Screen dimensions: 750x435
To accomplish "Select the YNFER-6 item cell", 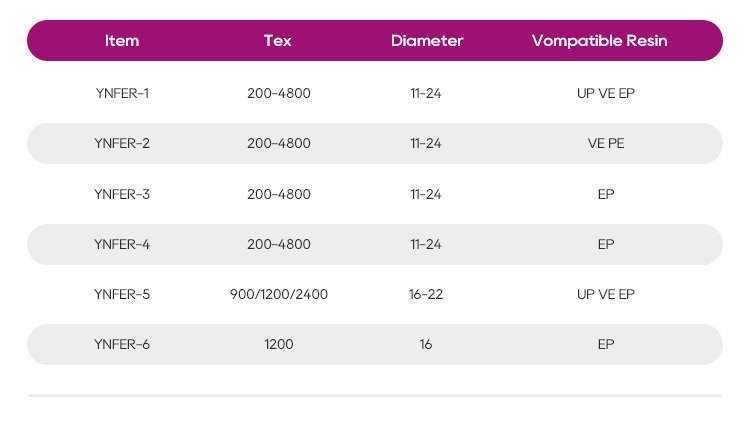I will (122, 345).
